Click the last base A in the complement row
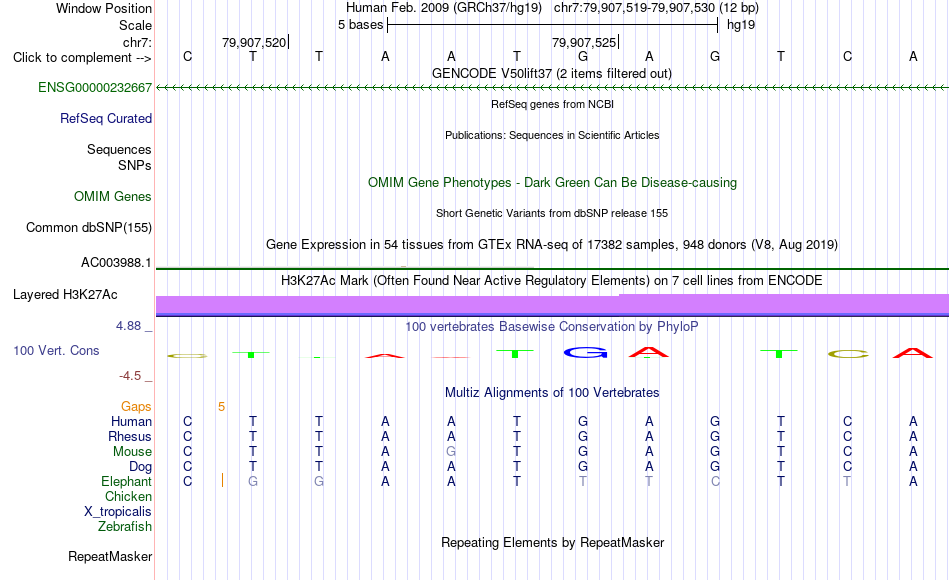This screenshot has width=950, height=580. (x=913, y=56)
